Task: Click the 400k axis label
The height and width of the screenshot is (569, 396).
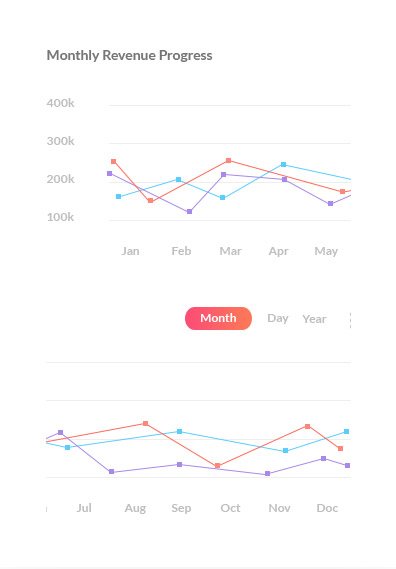Action: point(60,103)
